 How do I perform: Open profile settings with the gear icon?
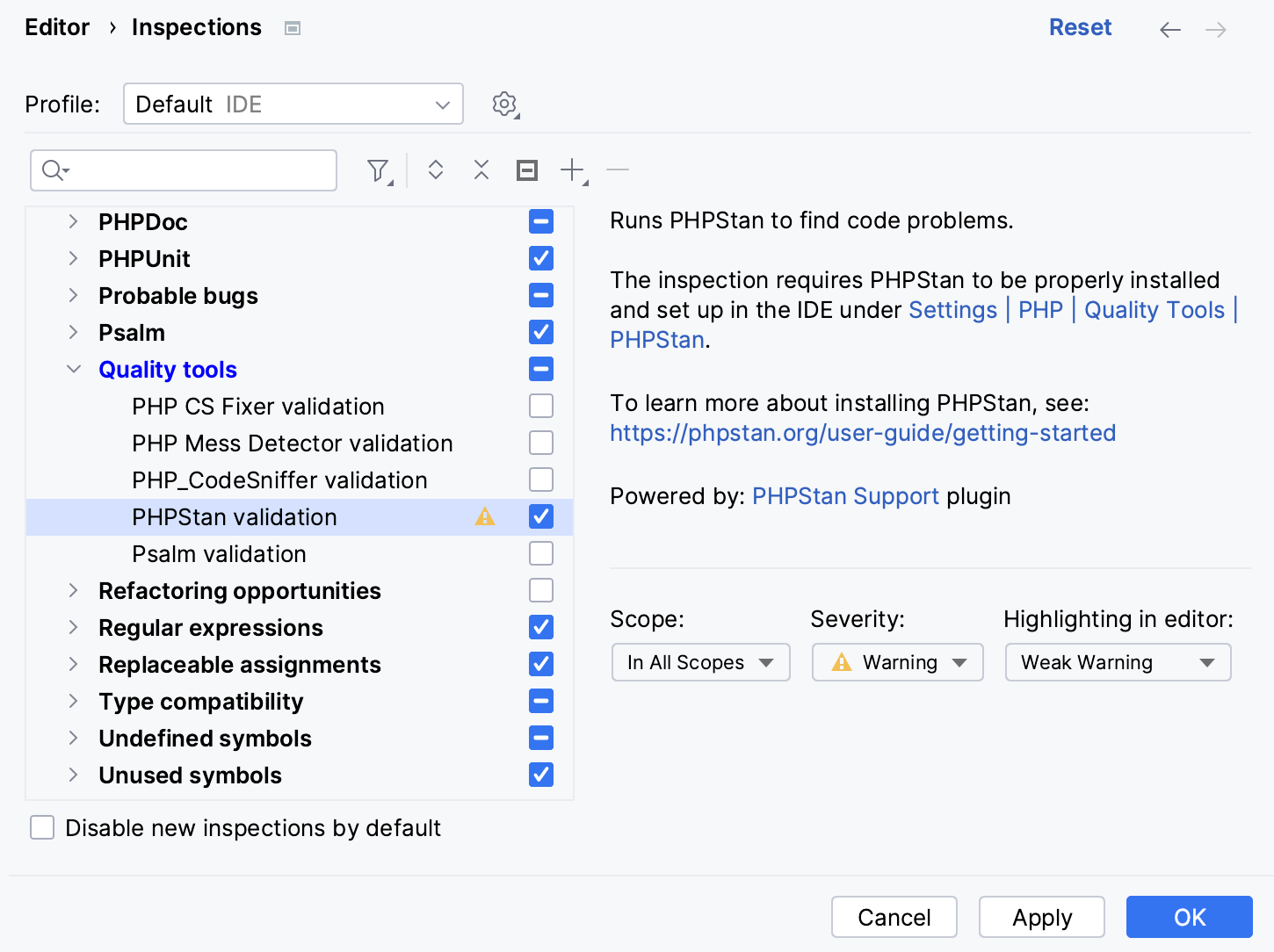[x=505, y=104]
